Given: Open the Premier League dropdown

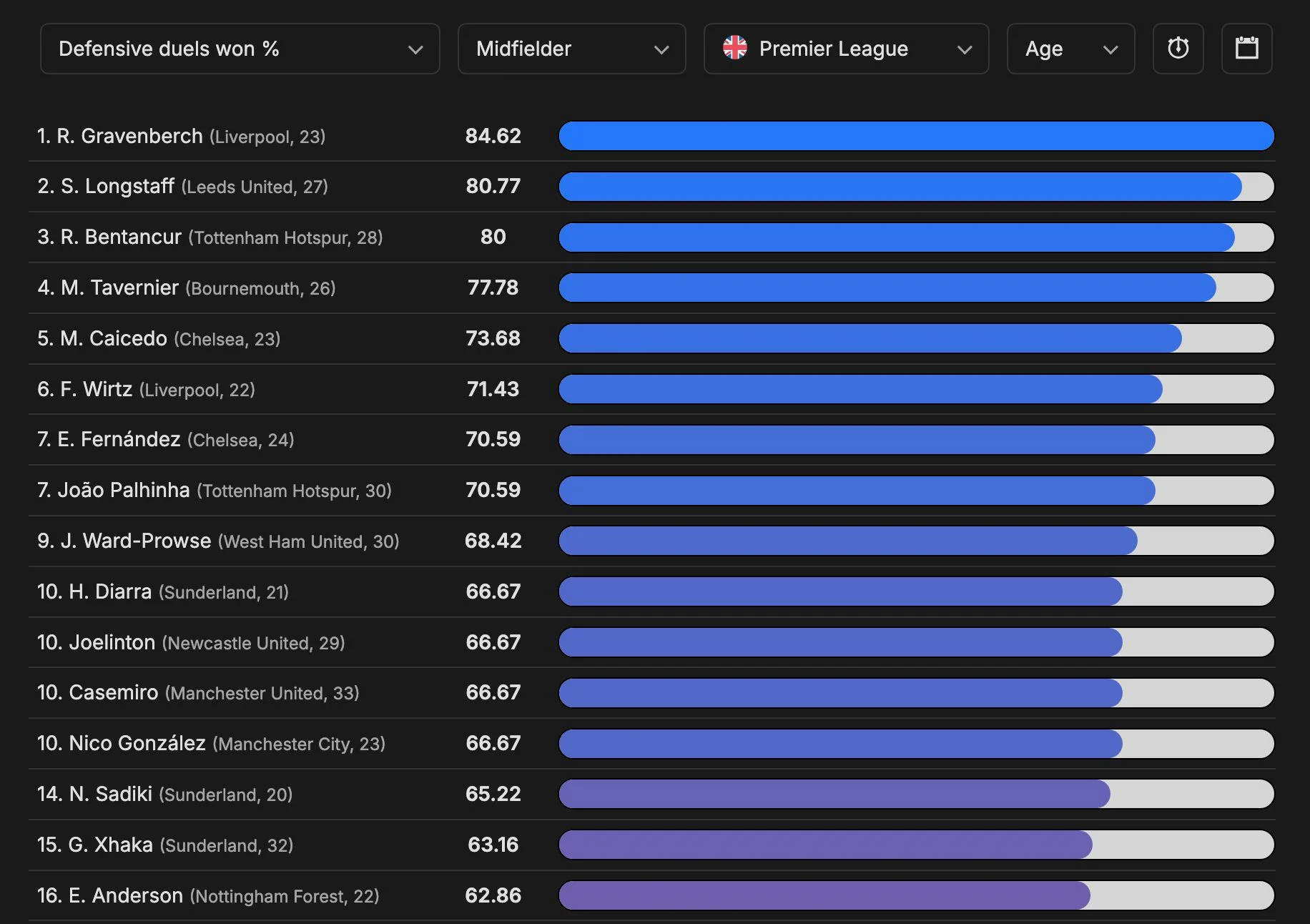Looking at the screenshot, I should coord(846,49).
